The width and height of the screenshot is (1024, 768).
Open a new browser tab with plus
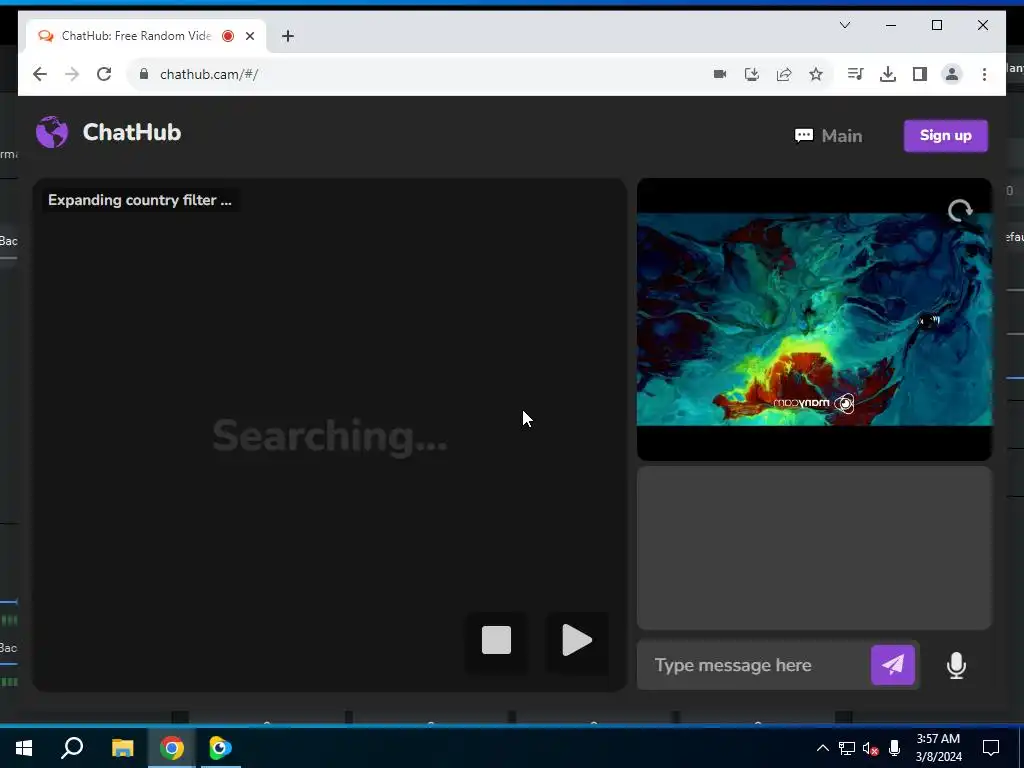pos(288,36)
